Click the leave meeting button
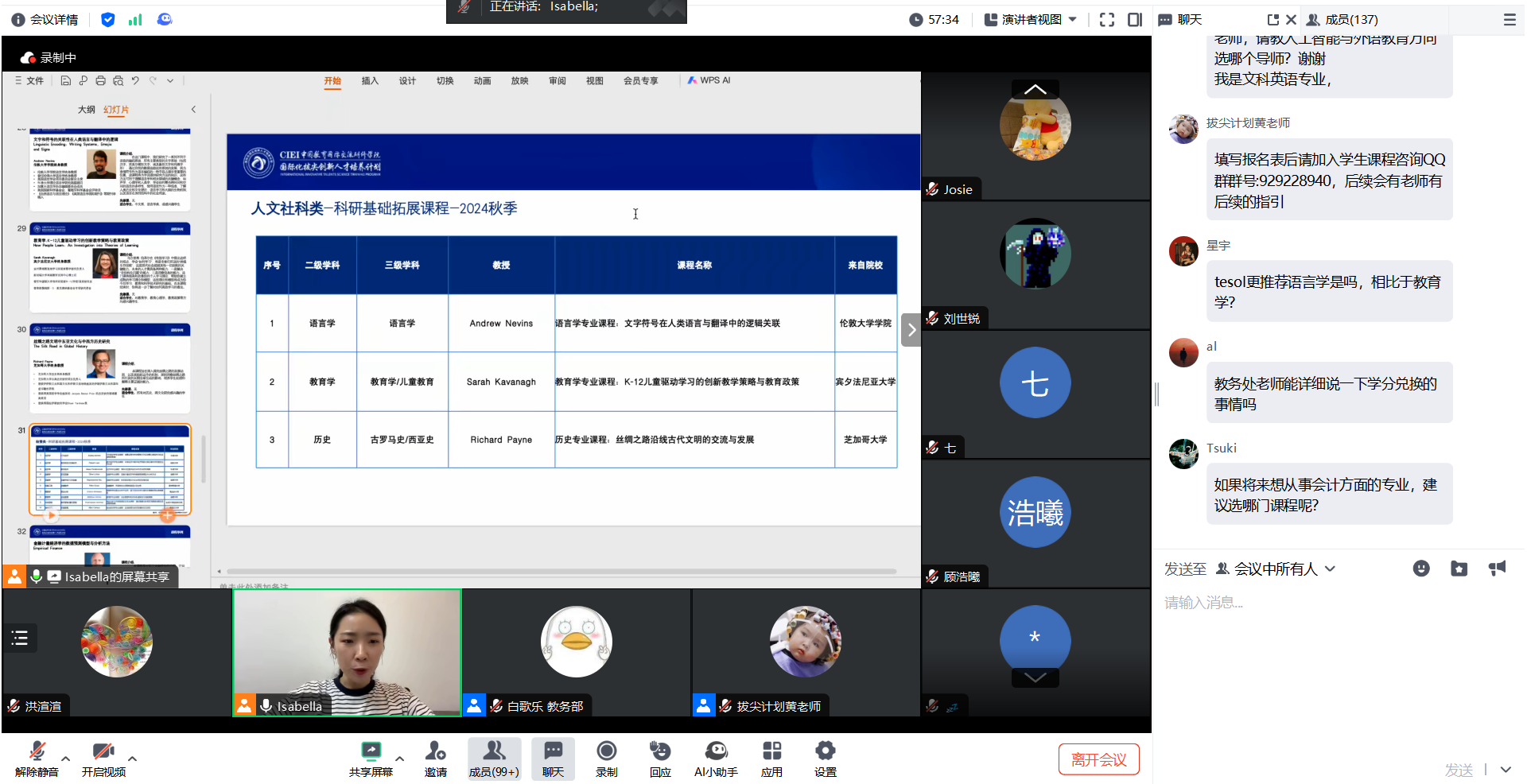The height and width of the screenshot is (784, 1527). click(x=1098, y=759)
